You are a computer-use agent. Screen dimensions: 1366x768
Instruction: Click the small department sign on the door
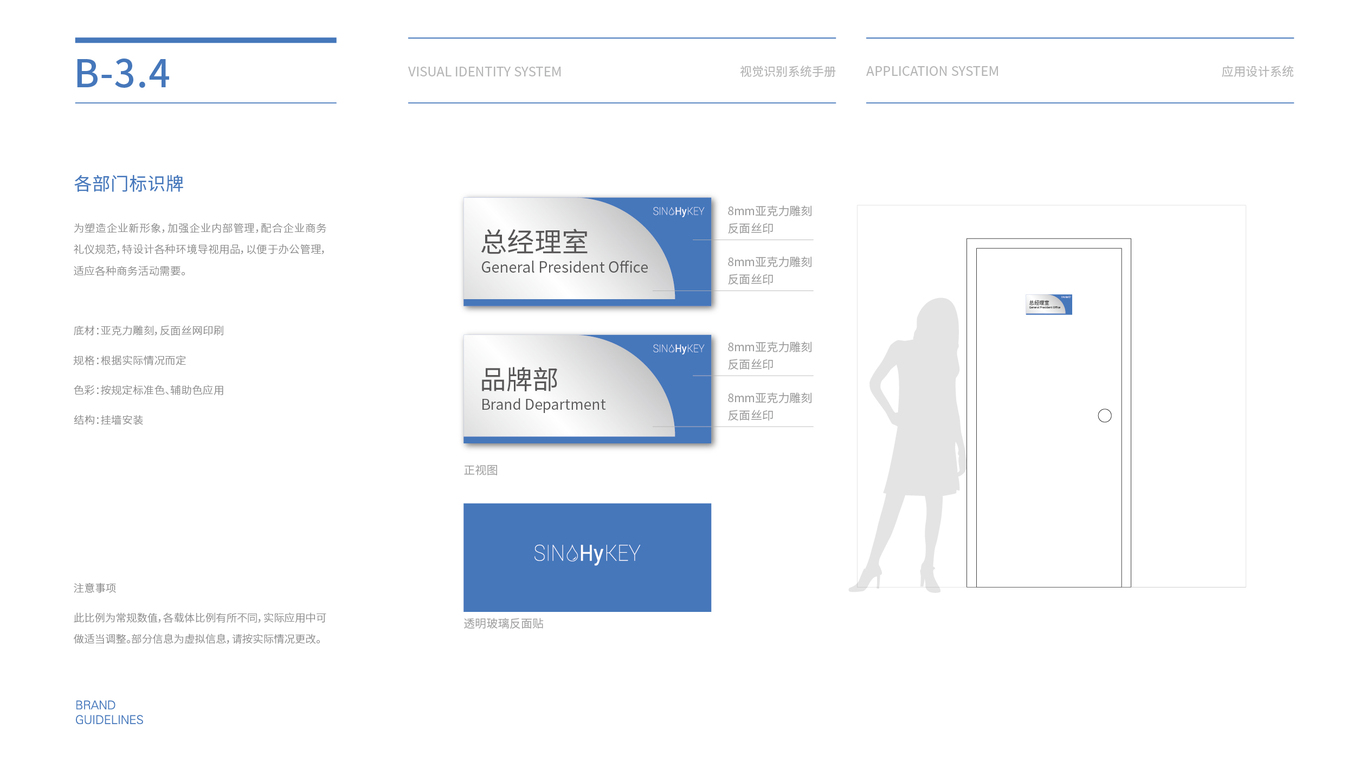[1049, 304]
